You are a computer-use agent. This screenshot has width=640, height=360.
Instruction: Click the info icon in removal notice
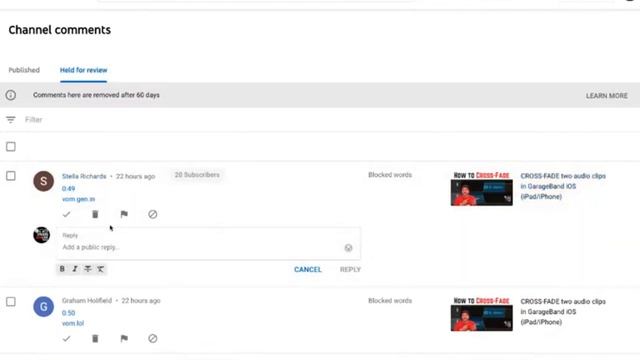(11, 95)
